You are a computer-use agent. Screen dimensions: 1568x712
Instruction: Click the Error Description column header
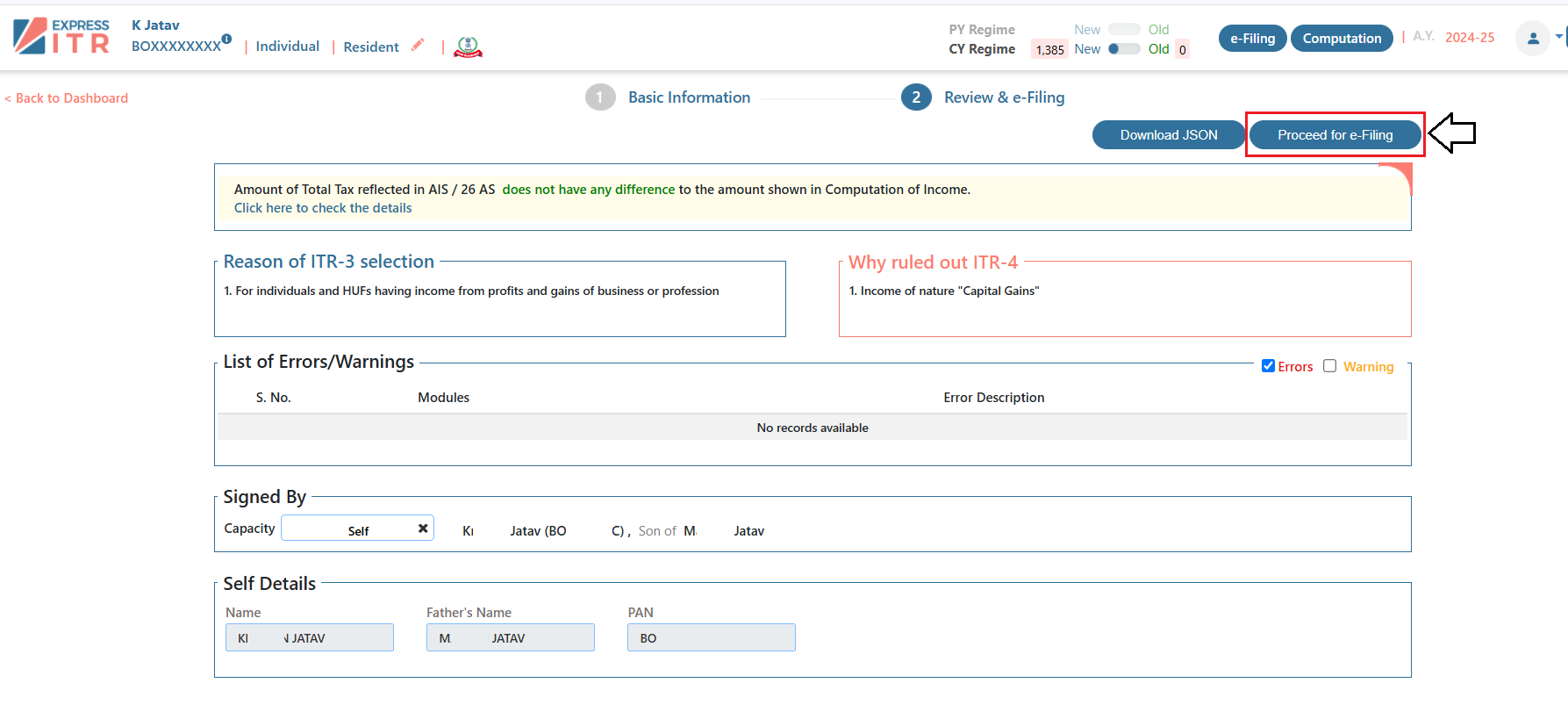(994, 398)
